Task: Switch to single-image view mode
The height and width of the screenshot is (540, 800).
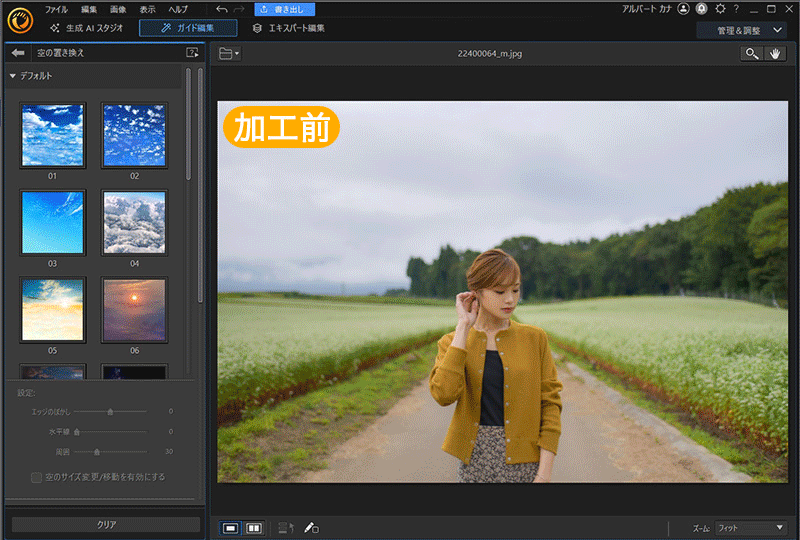Action: pyautogui.click(x=231, y=527)
